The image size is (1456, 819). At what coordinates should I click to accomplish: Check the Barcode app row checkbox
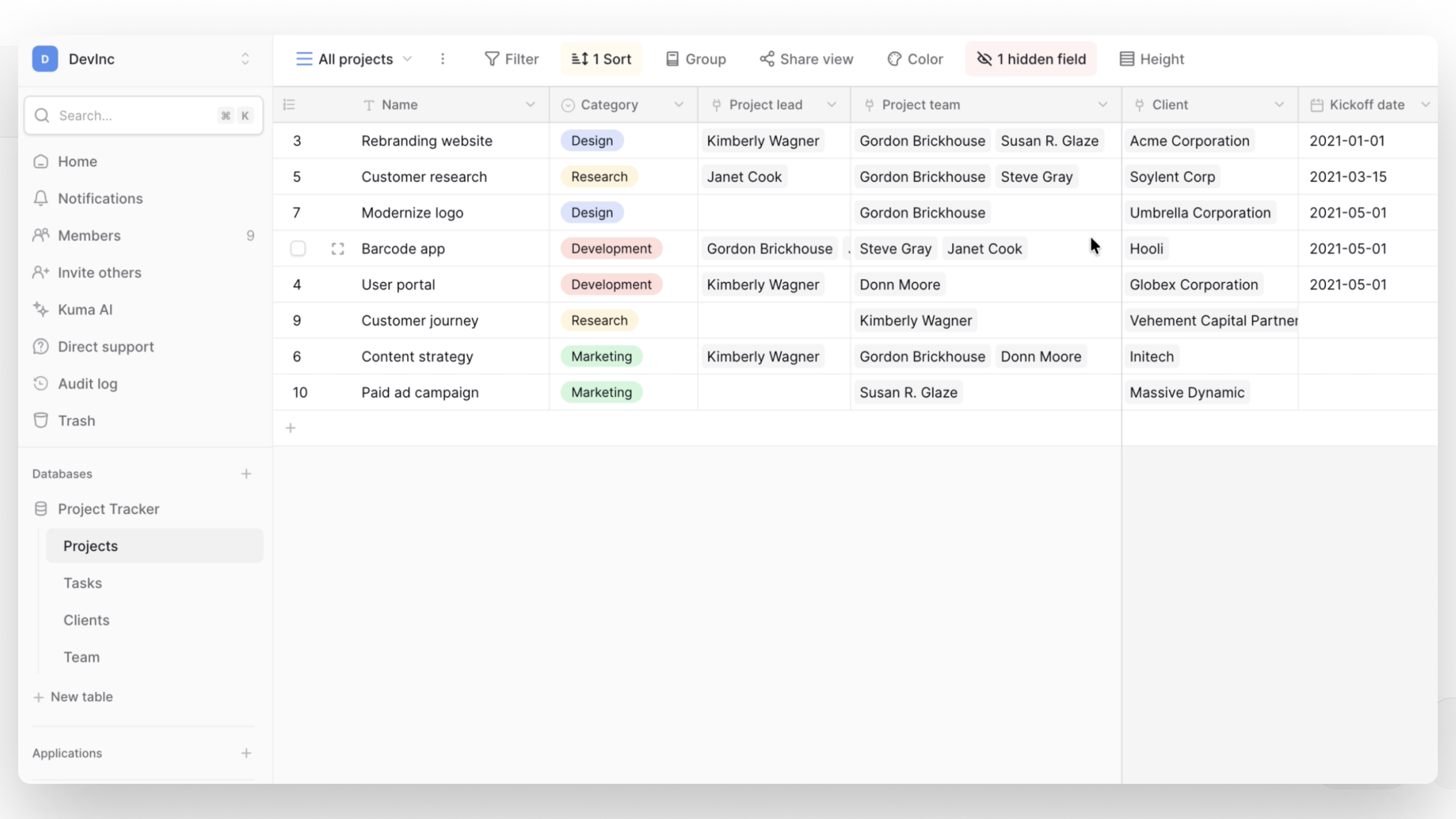point(298,249)
